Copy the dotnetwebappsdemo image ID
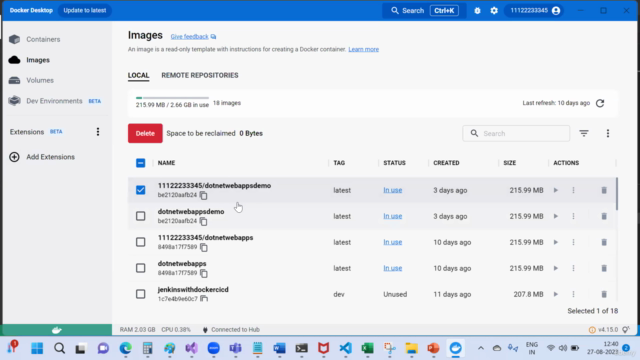 click(203, 222)
